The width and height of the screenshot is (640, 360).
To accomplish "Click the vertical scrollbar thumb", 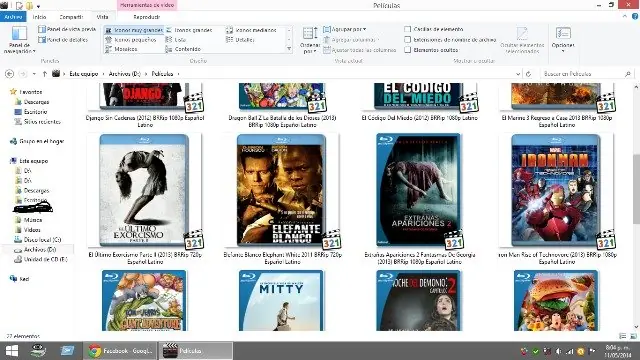I will 636,189.
